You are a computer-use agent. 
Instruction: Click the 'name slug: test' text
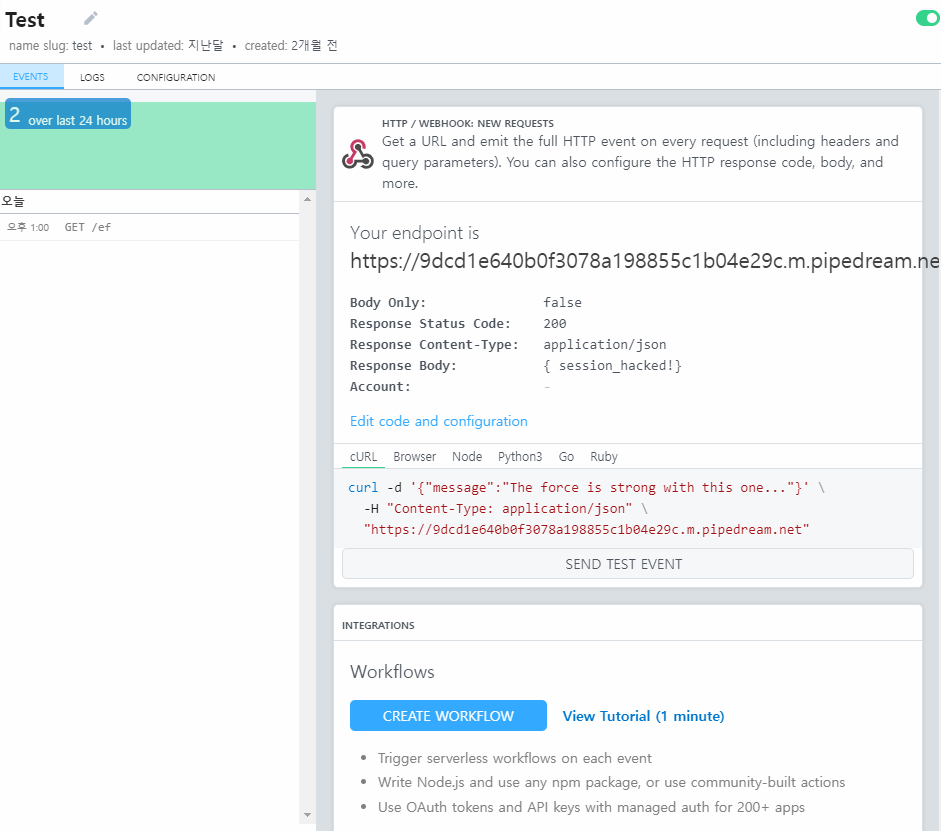[50, 46]
